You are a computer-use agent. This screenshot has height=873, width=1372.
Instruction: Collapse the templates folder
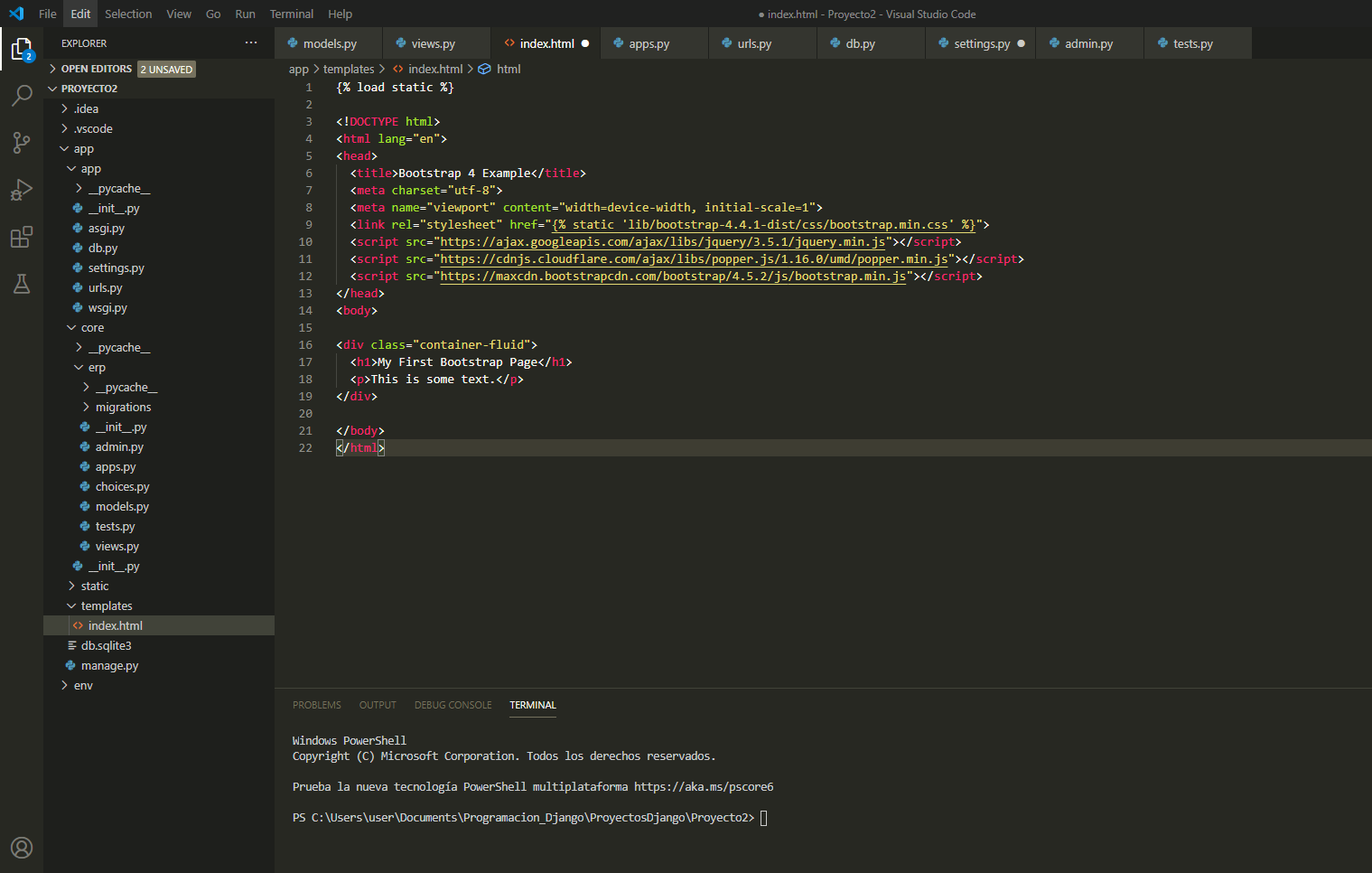[159, 605]
